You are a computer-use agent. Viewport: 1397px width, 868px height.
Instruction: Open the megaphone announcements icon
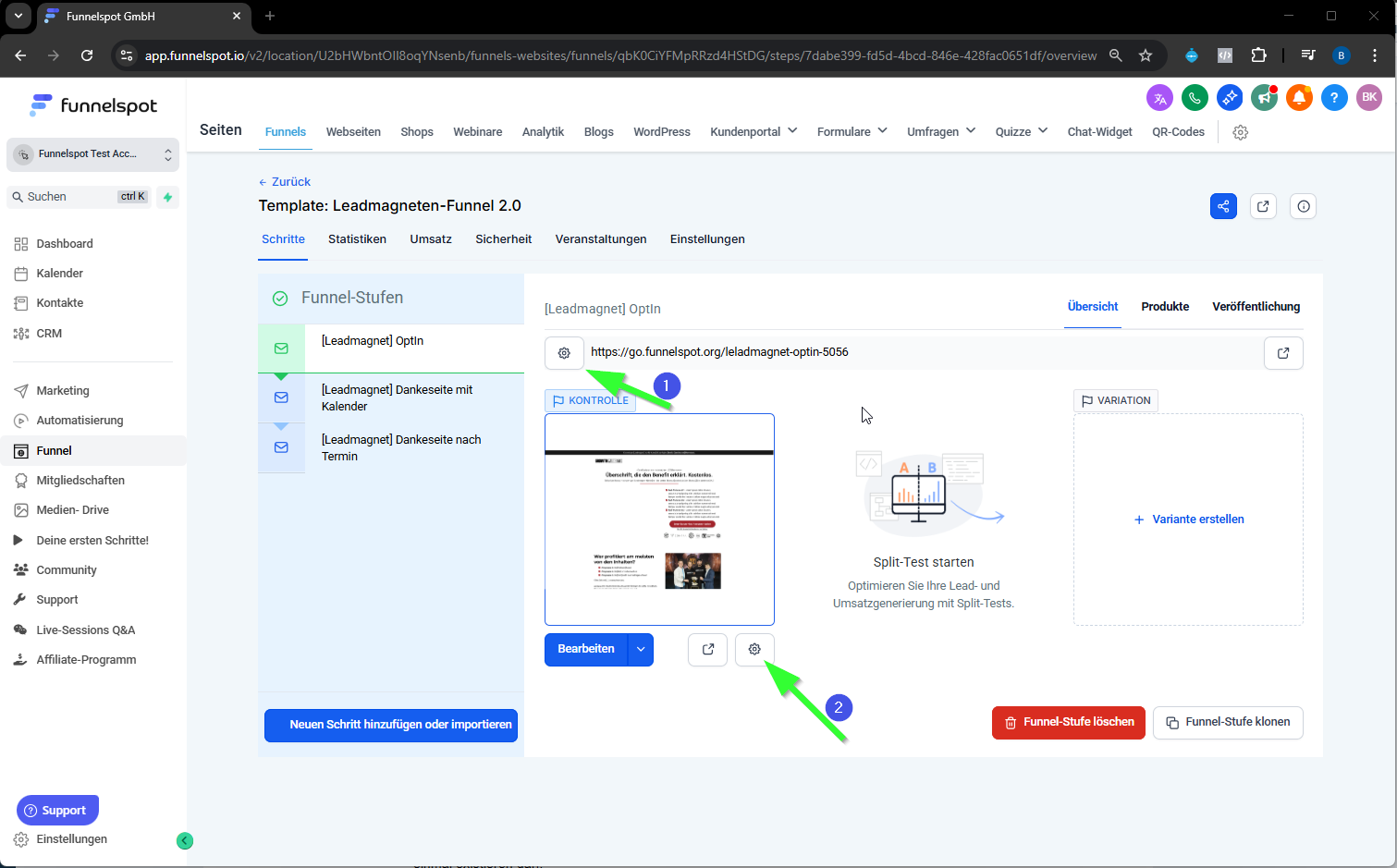coord(1264,97)
